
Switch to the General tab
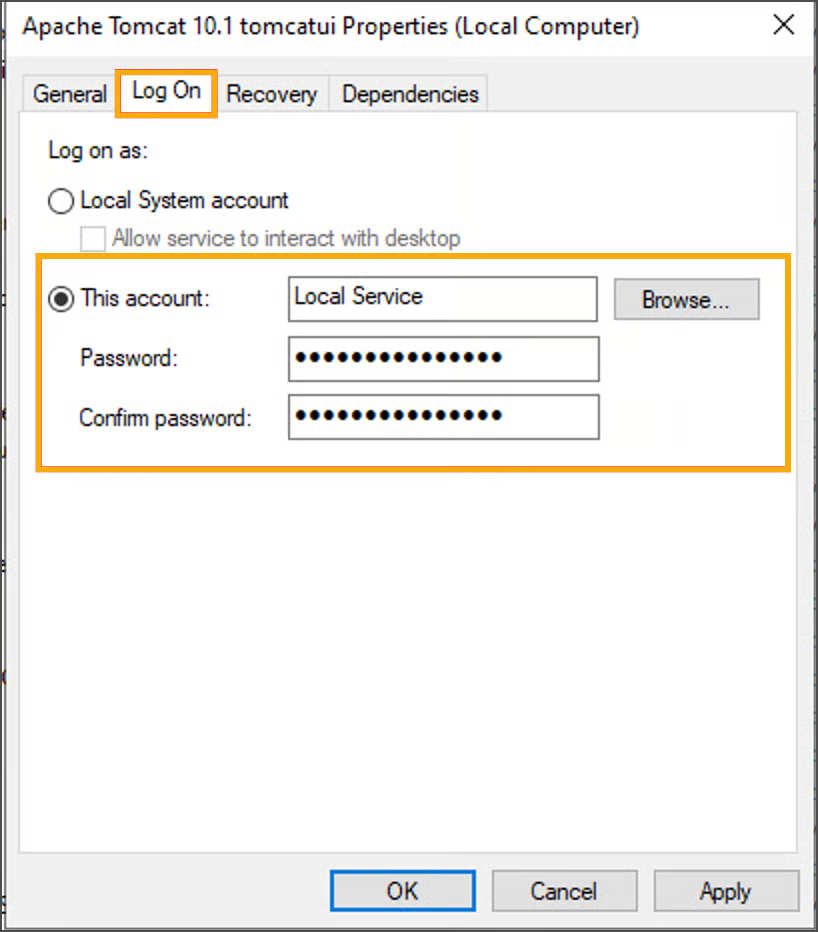[69, 94]
